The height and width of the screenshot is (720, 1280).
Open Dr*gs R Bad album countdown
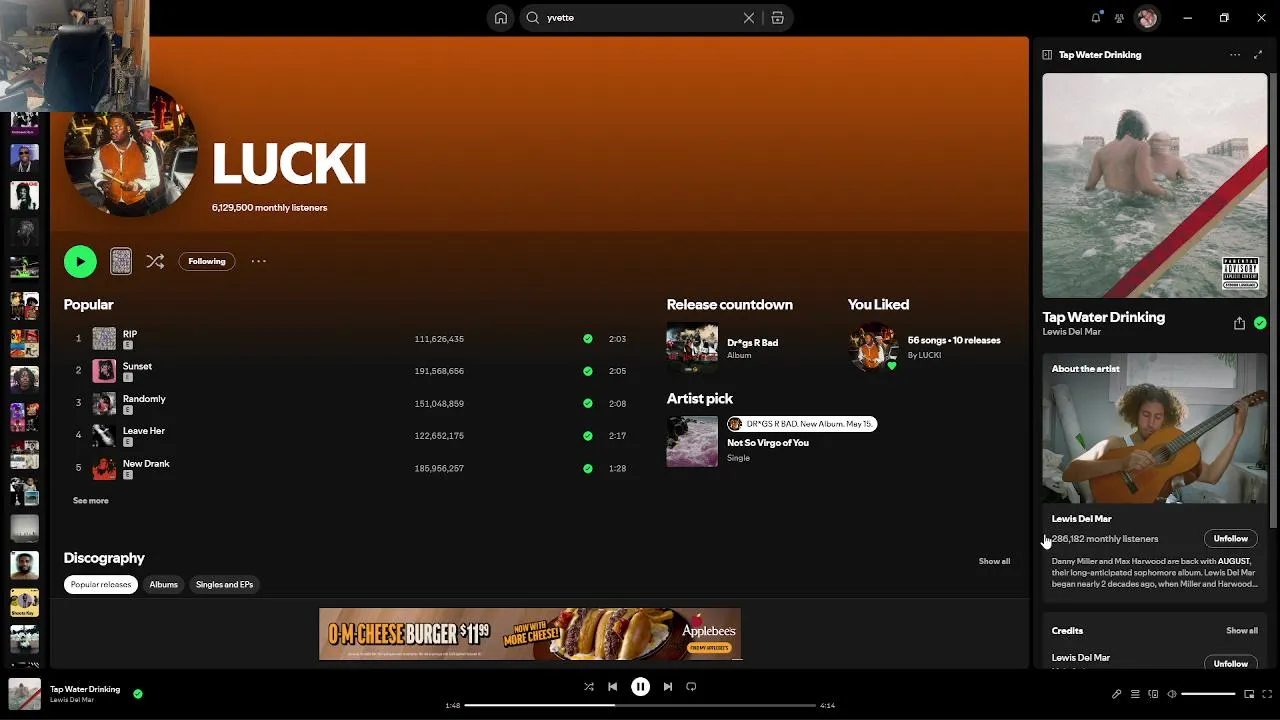(752, 342)
